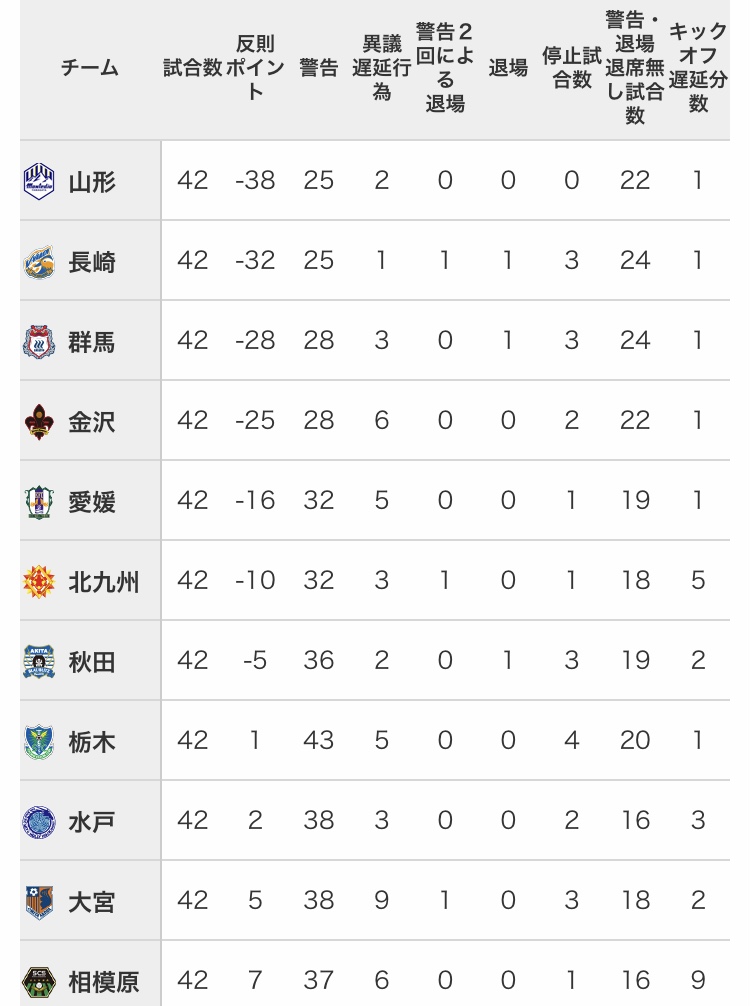Open the 山形 team name link
This screenshot has width=750, height=1006.
click(x=92, y=182)
